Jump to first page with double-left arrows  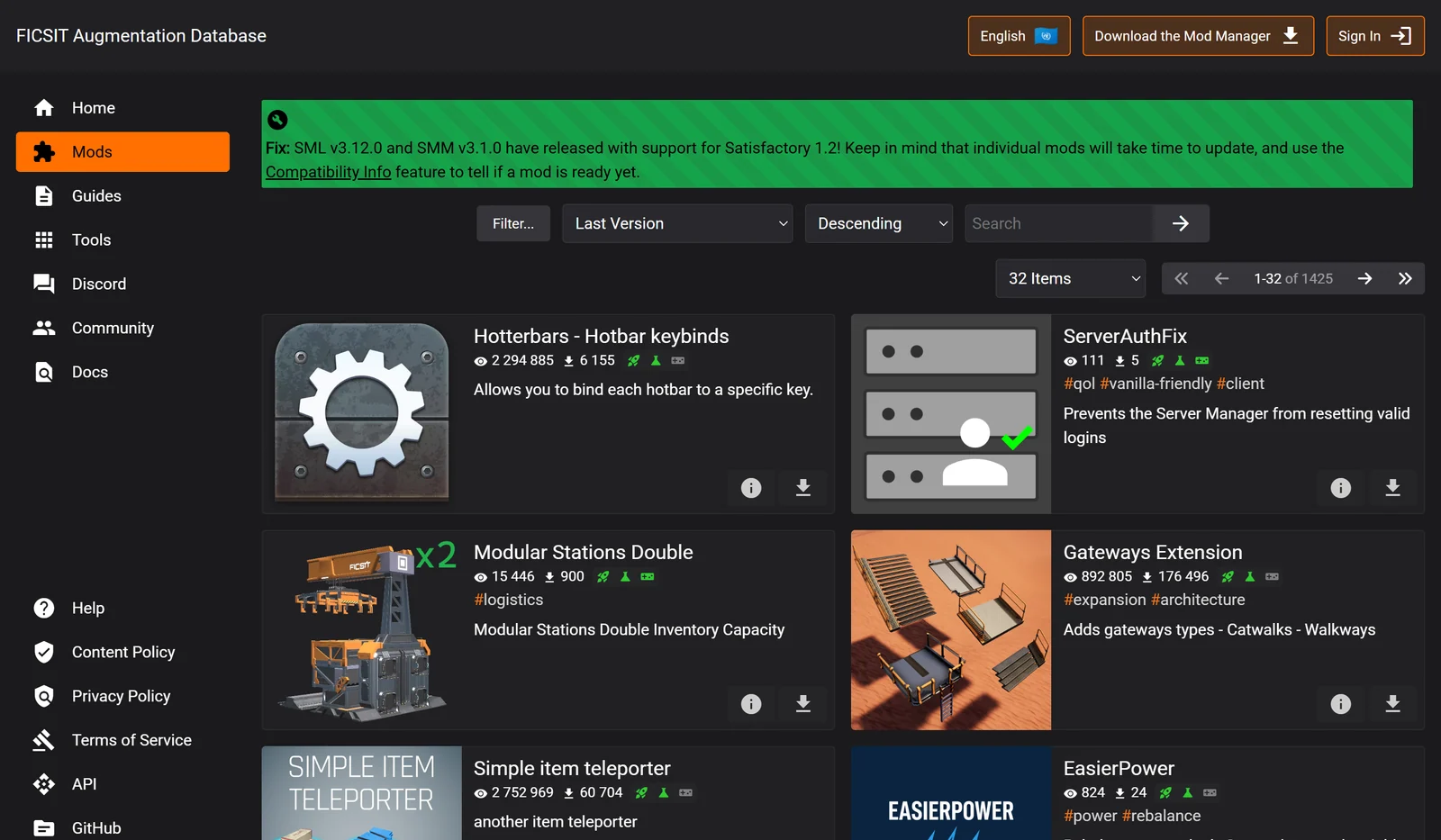point(1182,279)
